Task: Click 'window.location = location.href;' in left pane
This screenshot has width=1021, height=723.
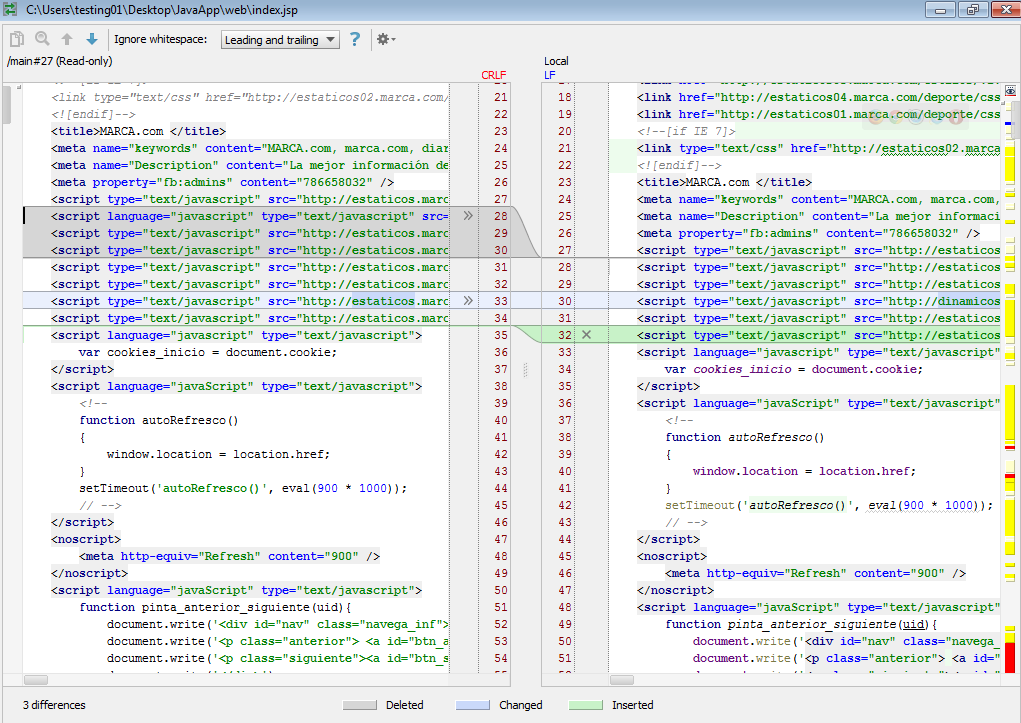Action: pos(218,454)
